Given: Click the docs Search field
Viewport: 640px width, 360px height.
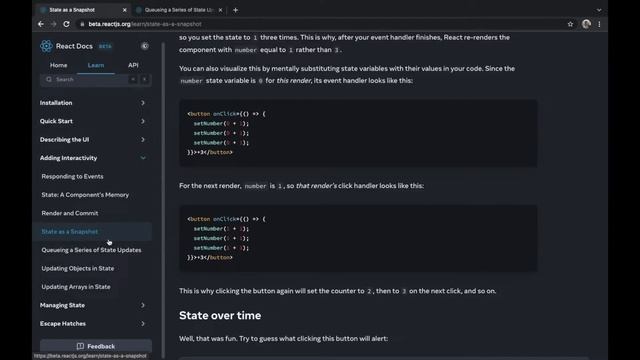Looking at the screenshot, I should coord(96,79).
